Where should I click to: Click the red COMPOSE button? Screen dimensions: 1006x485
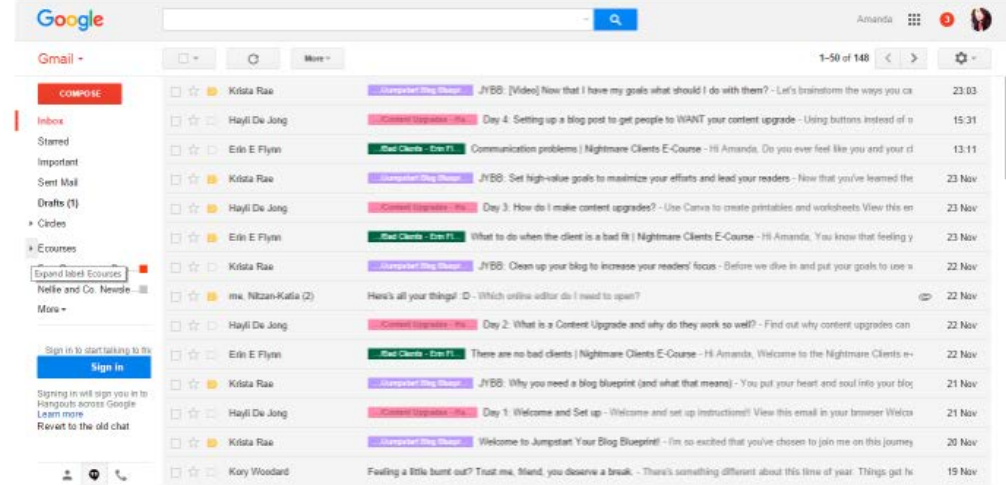click(x=80, y=94)
